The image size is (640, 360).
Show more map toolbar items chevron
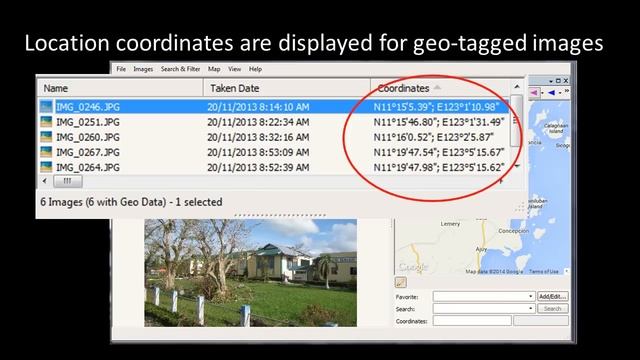pyautogui.click(x=567, y=91)
